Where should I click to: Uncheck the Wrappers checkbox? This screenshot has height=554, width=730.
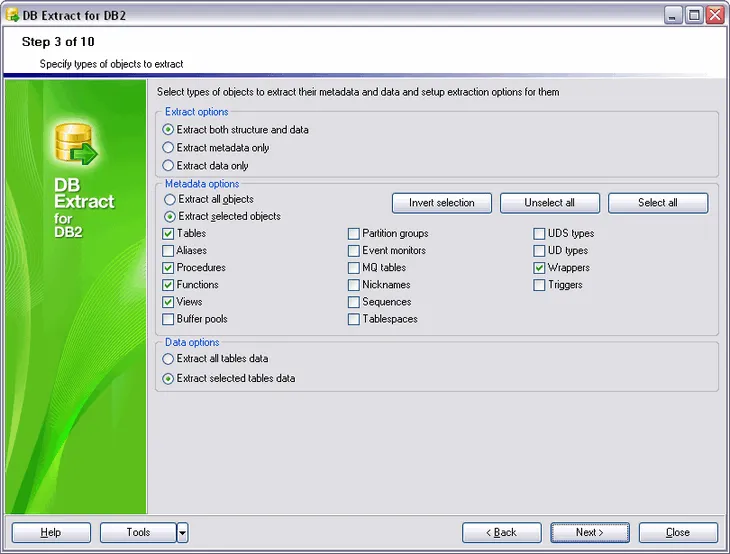pos(539,268)
